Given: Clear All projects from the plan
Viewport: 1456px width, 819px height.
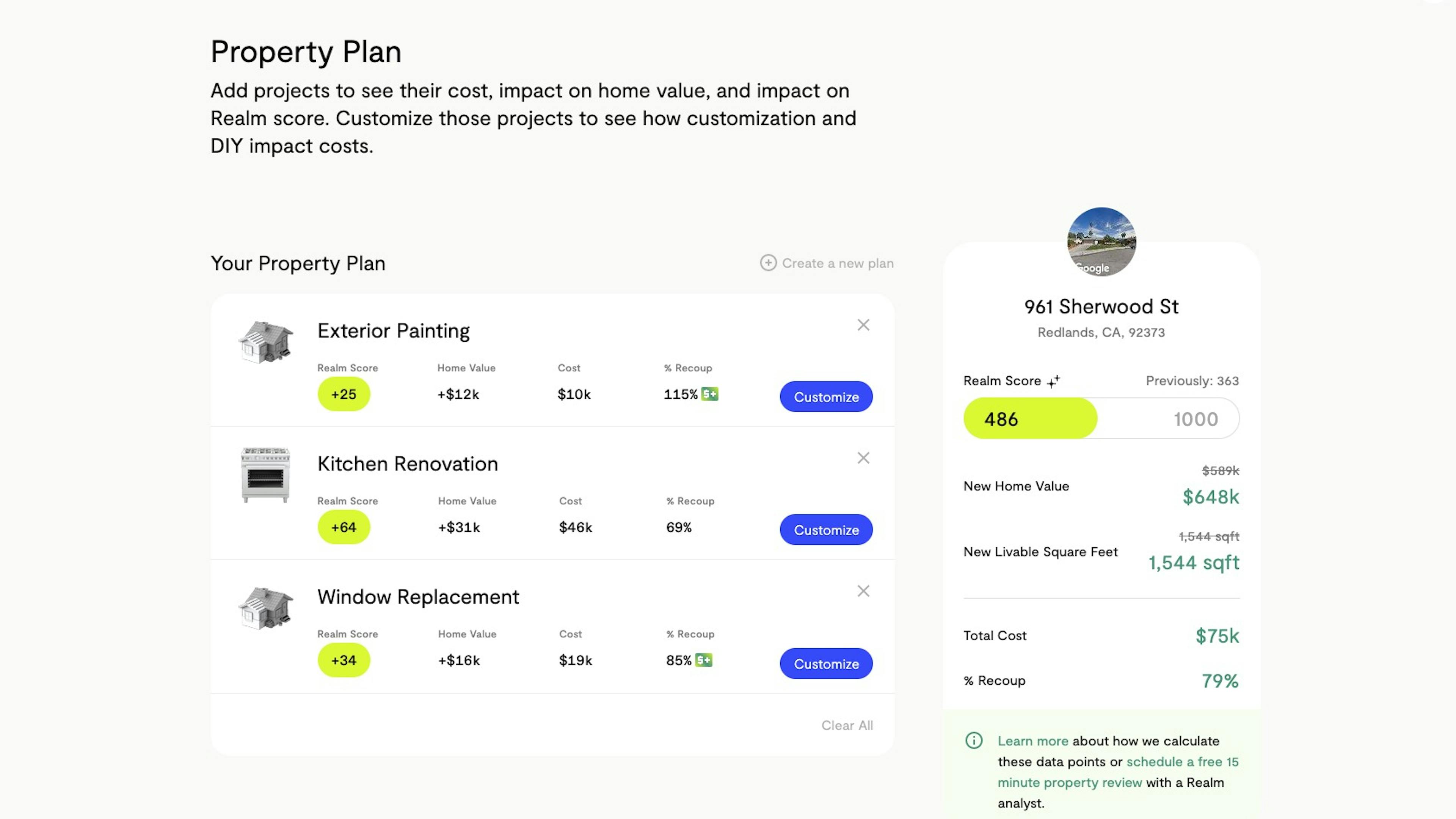Looking at the screenshot, I should click(x=847, y=725).
